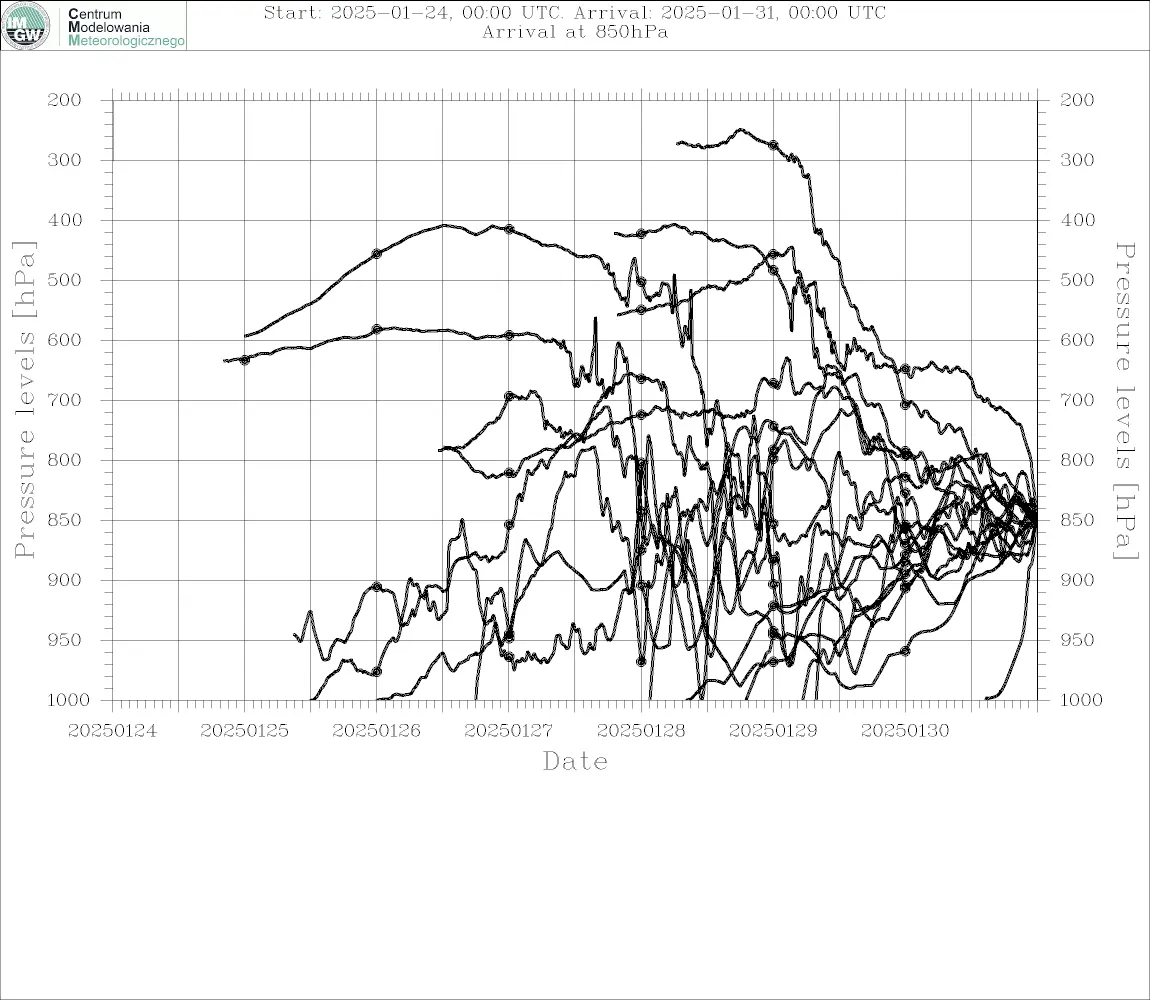Click the left axis 600 label
Image resolution: width=1150 pixels, height=1000 pixels.
[64, 340]
